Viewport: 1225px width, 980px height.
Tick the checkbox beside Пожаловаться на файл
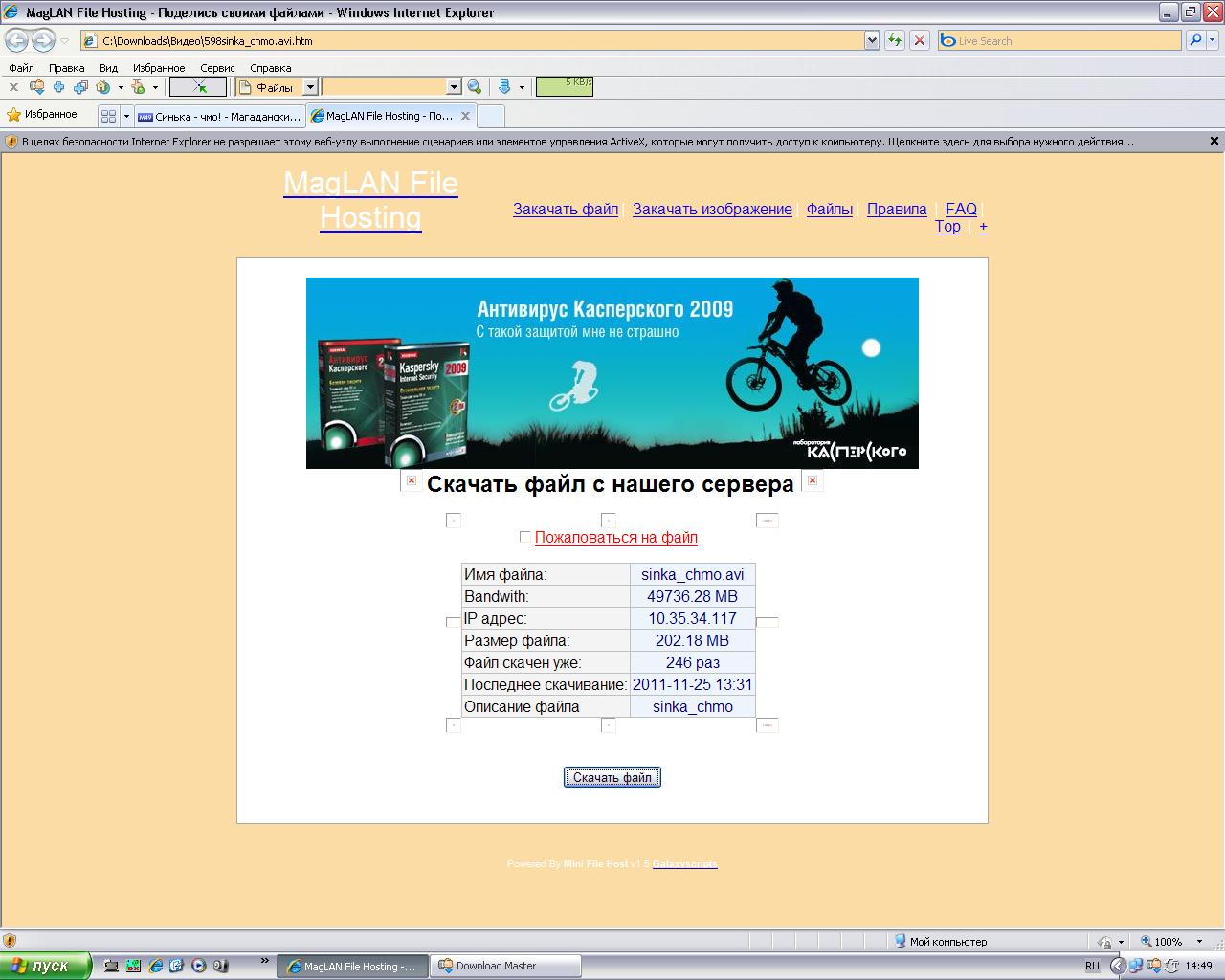pos(524,537)
